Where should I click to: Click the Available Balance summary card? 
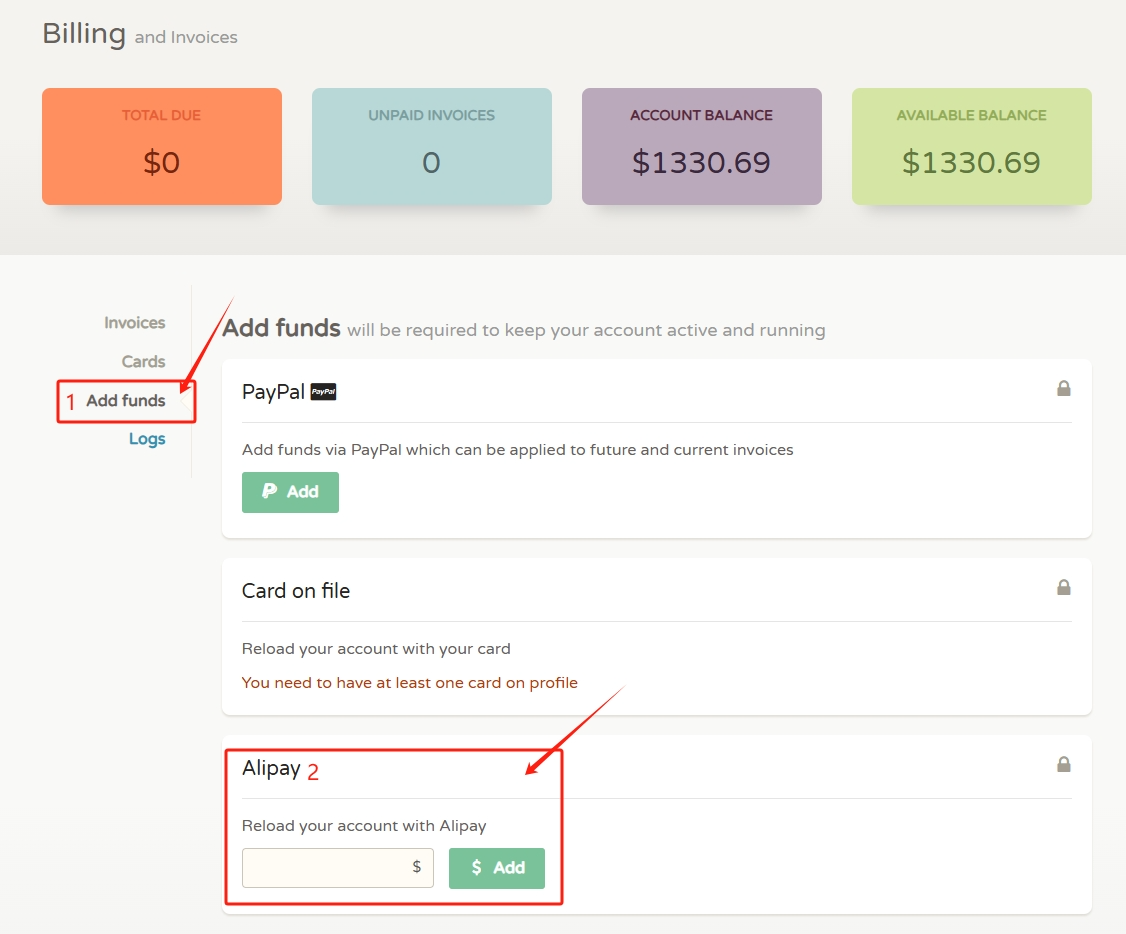(972, 146)
